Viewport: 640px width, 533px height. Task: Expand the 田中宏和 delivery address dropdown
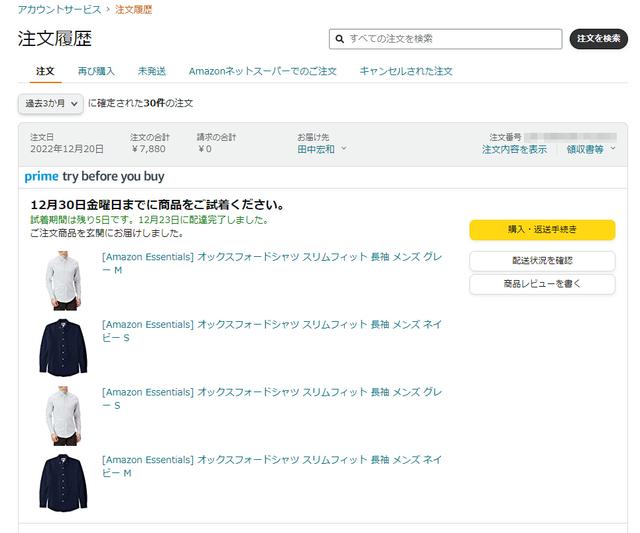tap(322, 149)
